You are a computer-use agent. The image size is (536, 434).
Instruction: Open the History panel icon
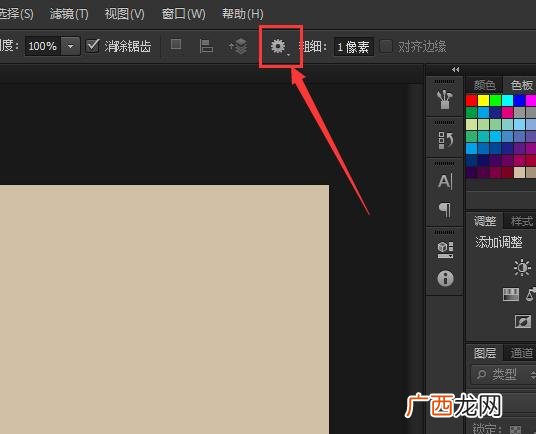pos(445,140)
